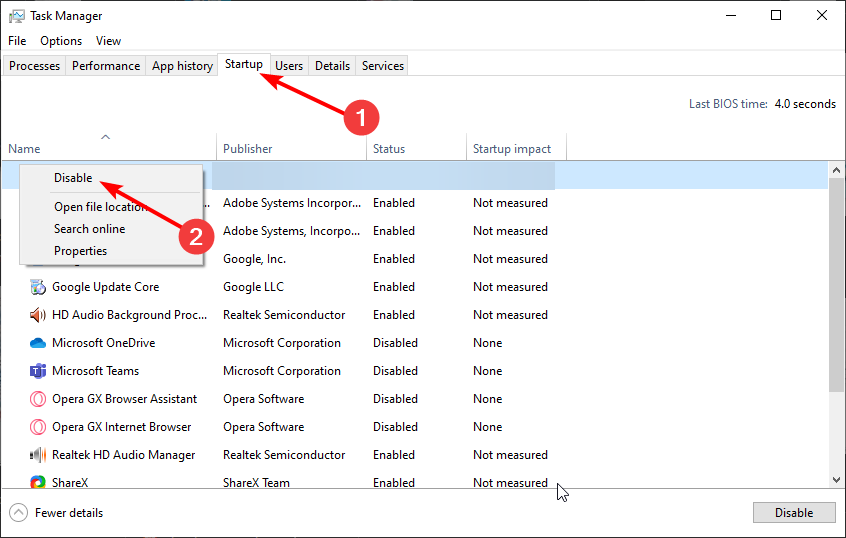846x538 pixels.
Task: Click the Realtek HD Audio Manager icon
Action: (38, 455)
